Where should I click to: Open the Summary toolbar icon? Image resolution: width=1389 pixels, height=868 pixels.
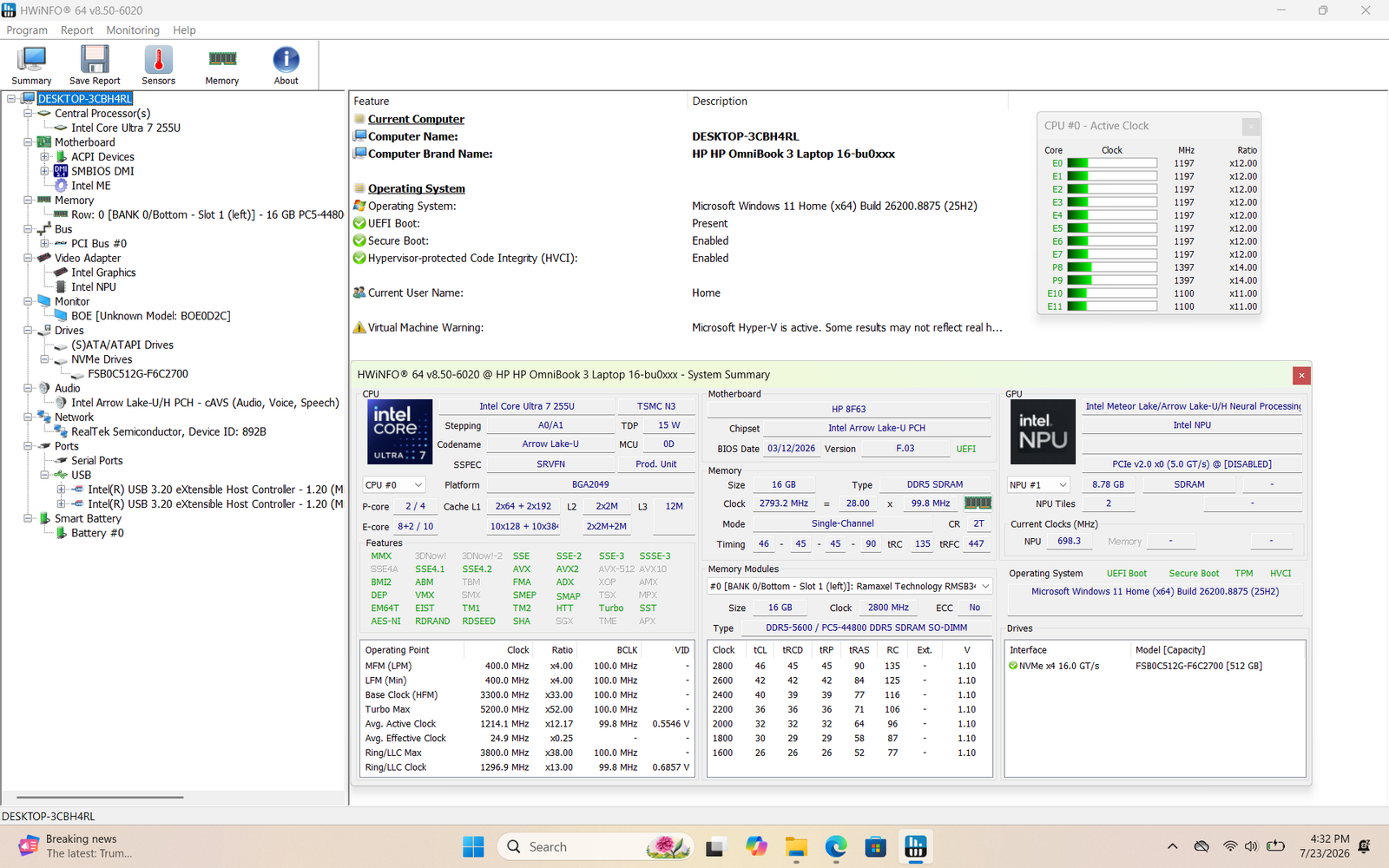coord(31,65)
